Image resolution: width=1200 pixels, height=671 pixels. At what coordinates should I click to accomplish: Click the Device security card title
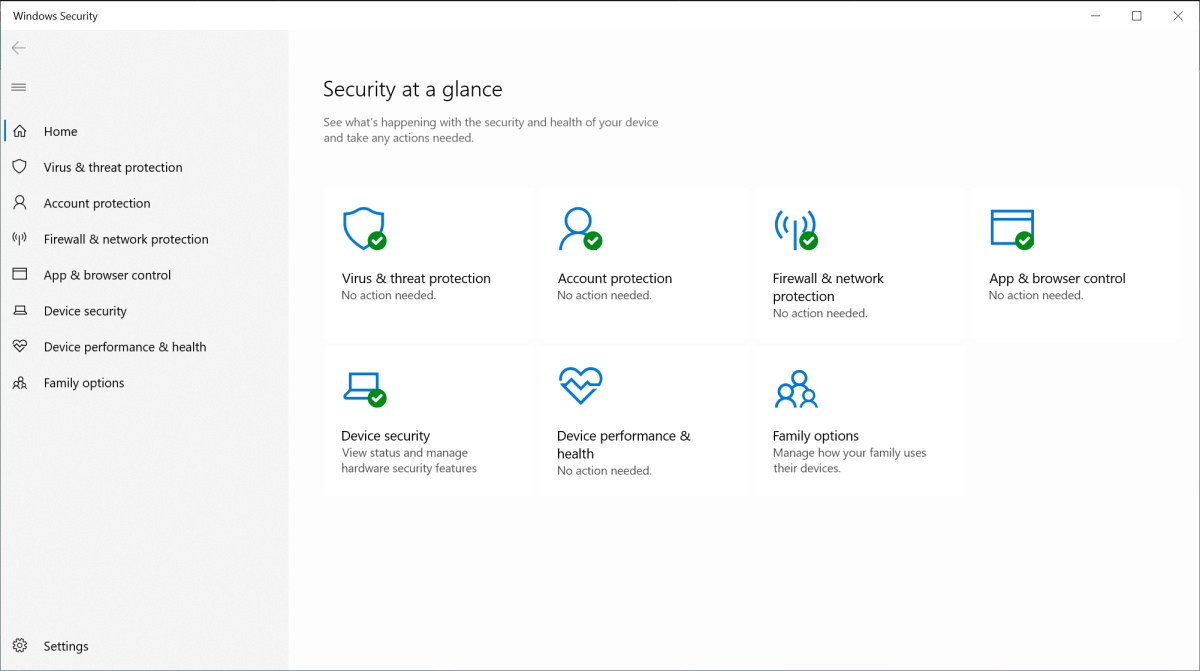click(x=385, y=436)
